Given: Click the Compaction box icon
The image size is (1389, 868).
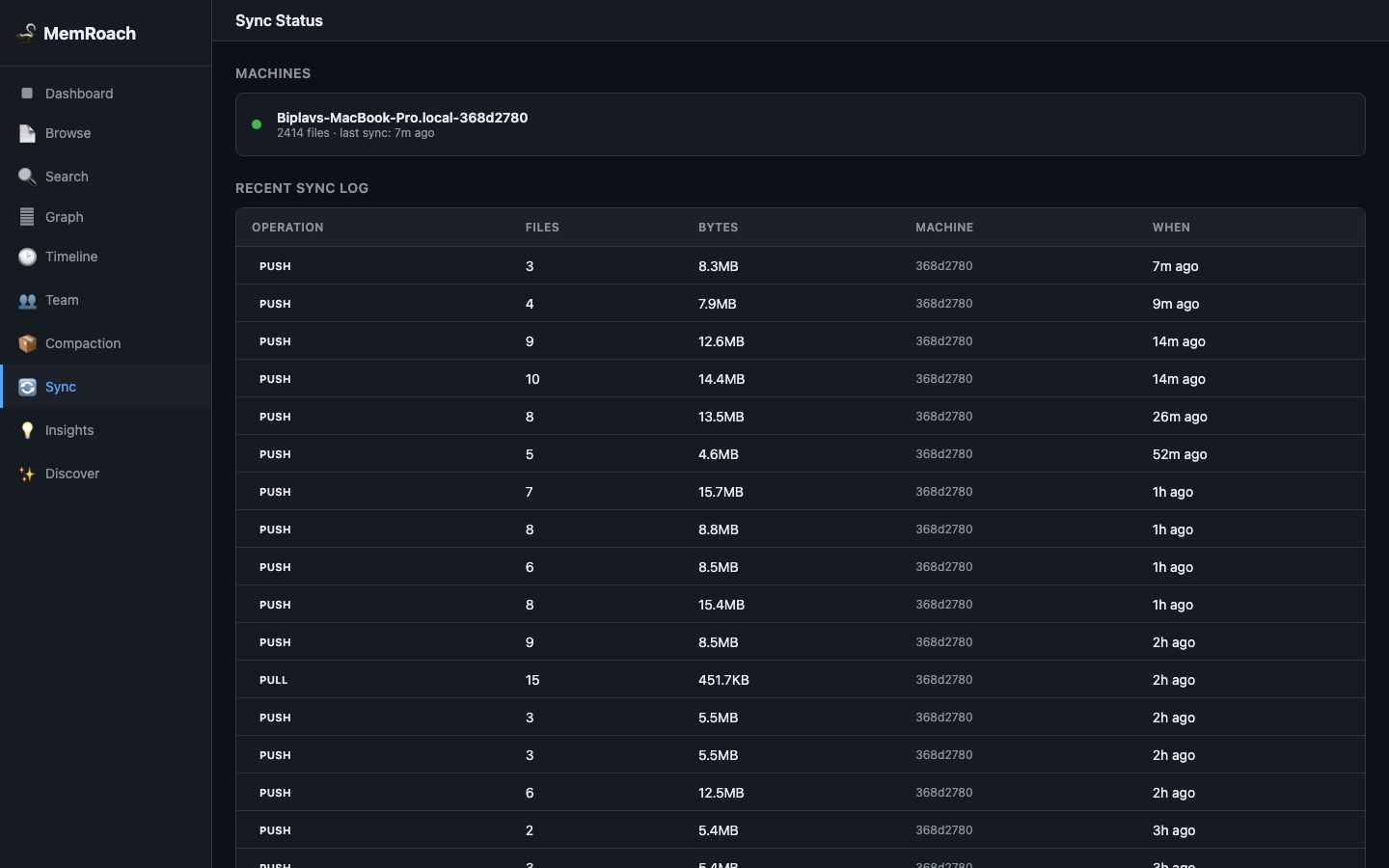Looking at the screenshot, I should (x=27, y=343).
